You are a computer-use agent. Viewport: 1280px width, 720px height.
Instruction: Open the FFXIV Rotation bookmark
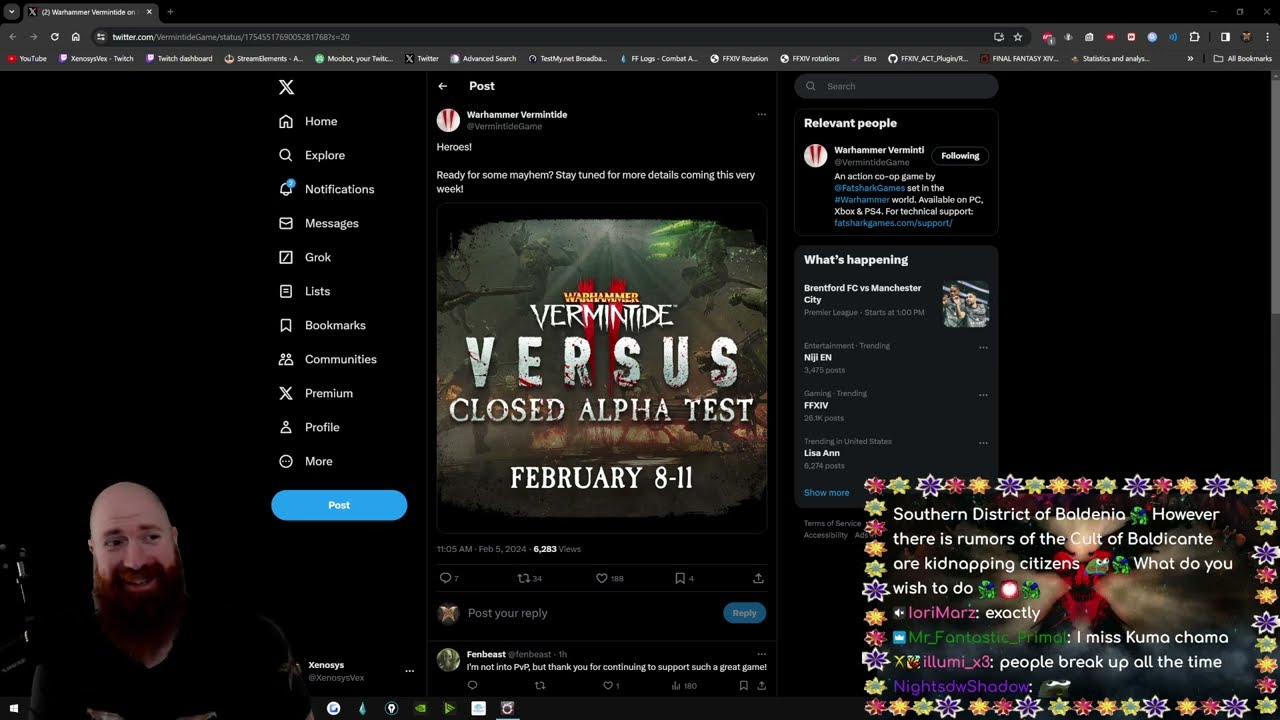pyautogui.click(x=739, y=59)
